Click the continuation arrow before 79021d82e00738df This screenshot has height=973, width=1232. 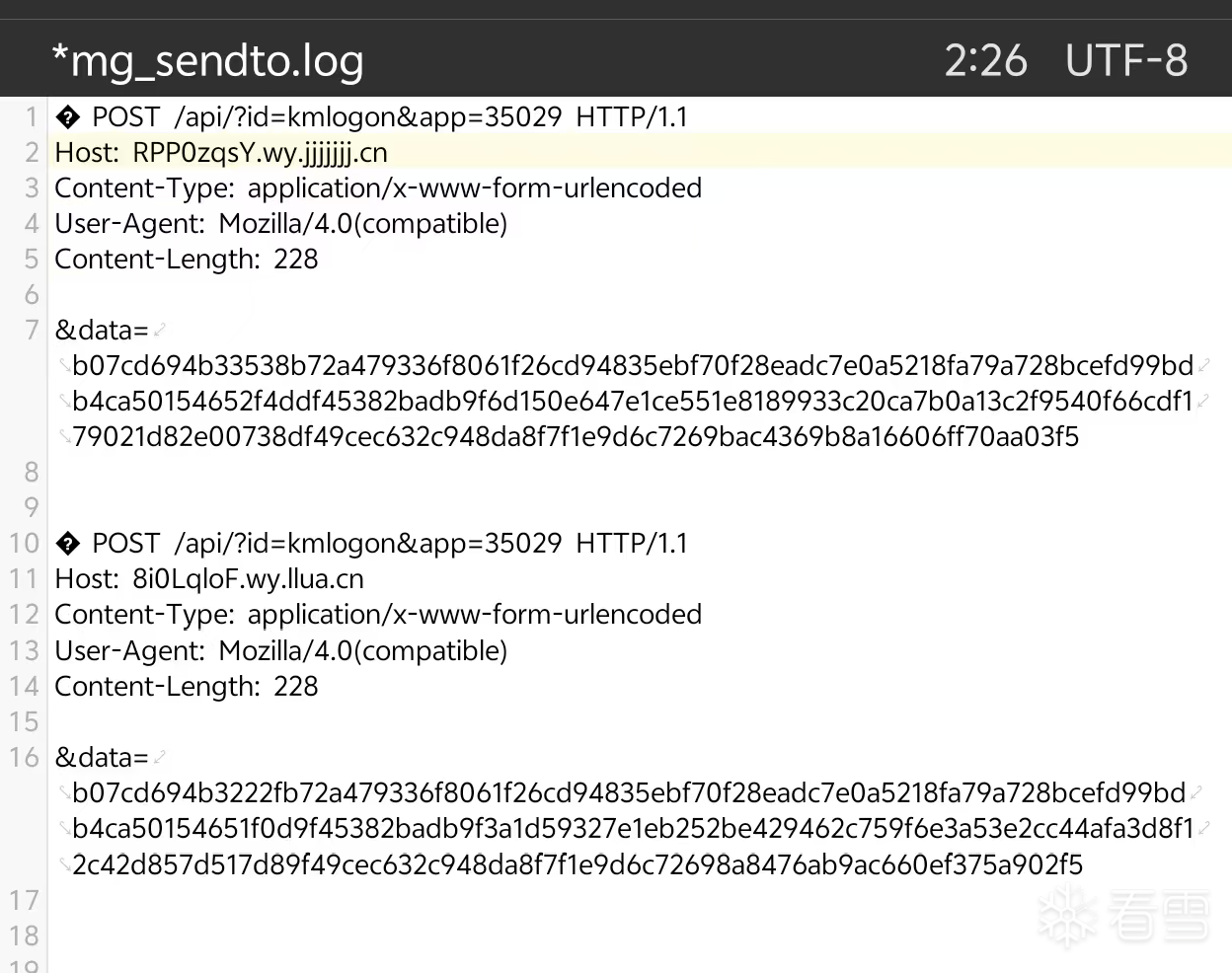coord(64,437)
